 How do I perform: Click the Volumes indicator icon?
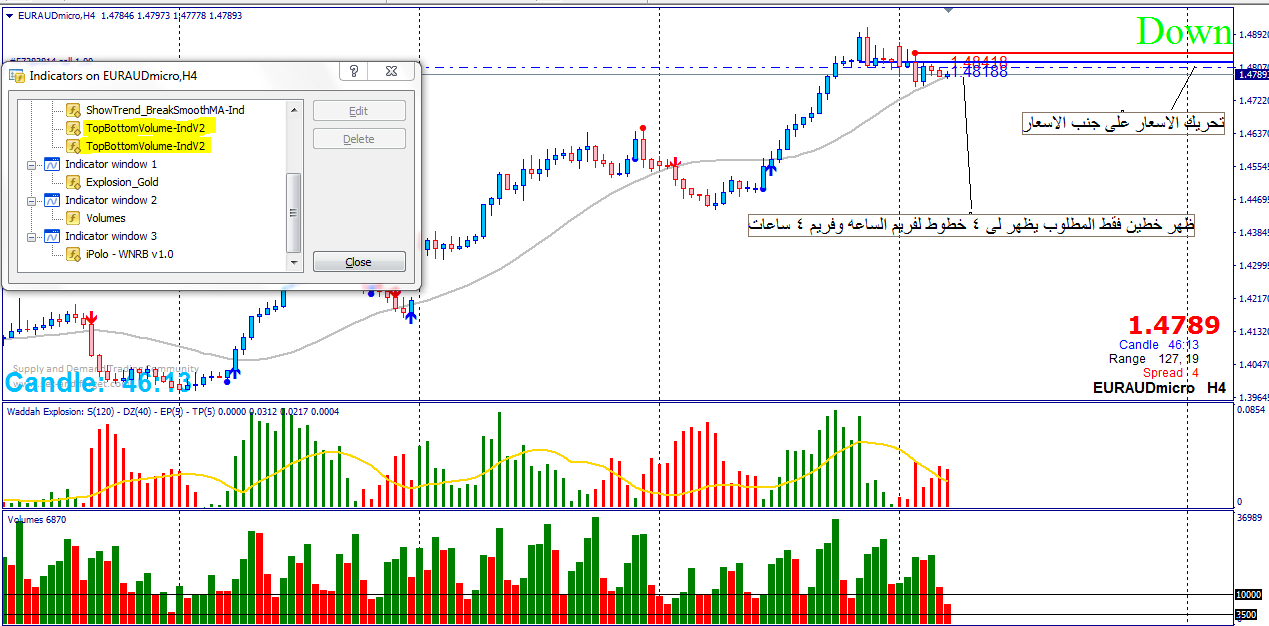click(73, 218)
